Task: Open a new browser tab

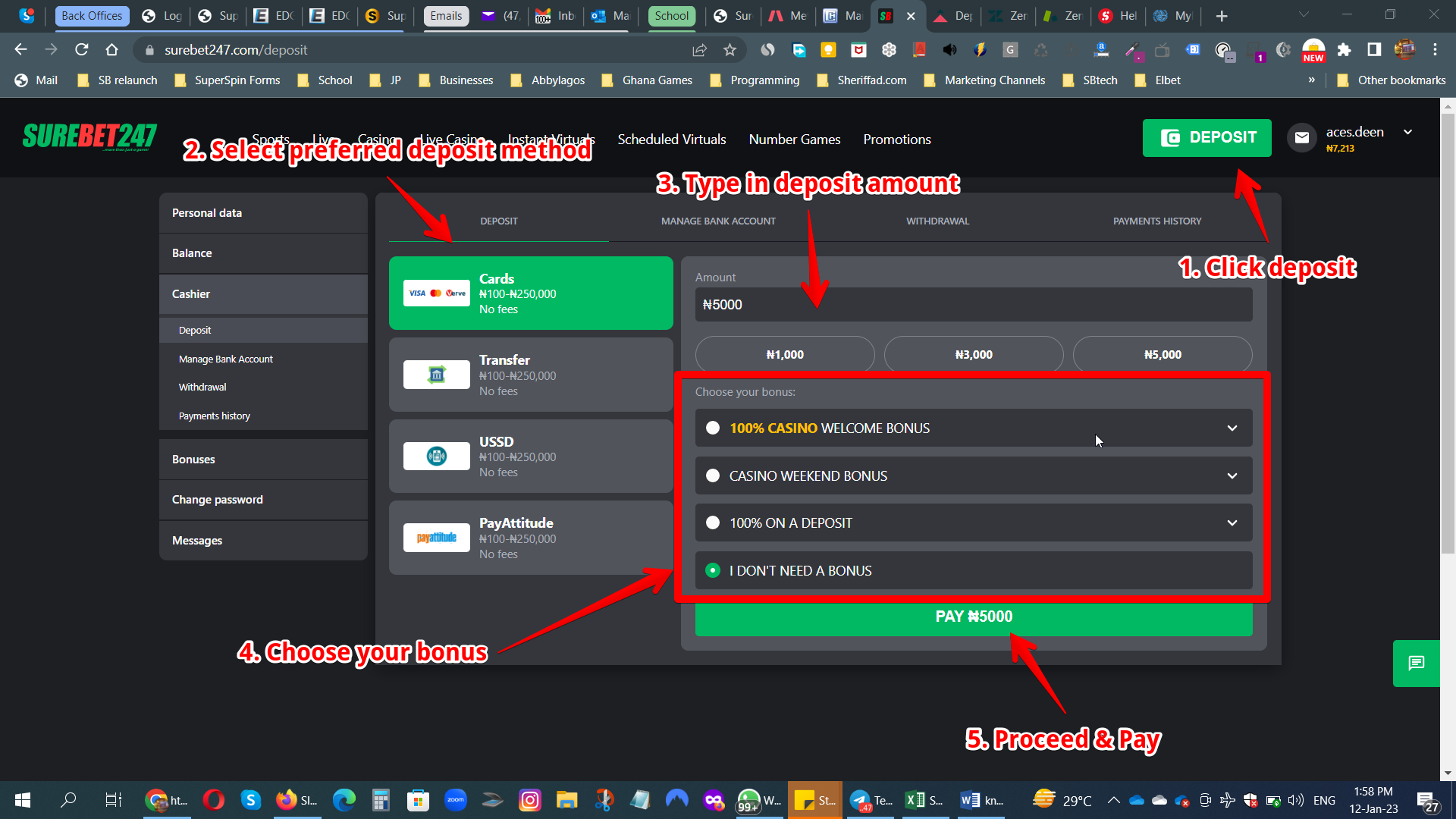Action: (x=1221, y=16)
